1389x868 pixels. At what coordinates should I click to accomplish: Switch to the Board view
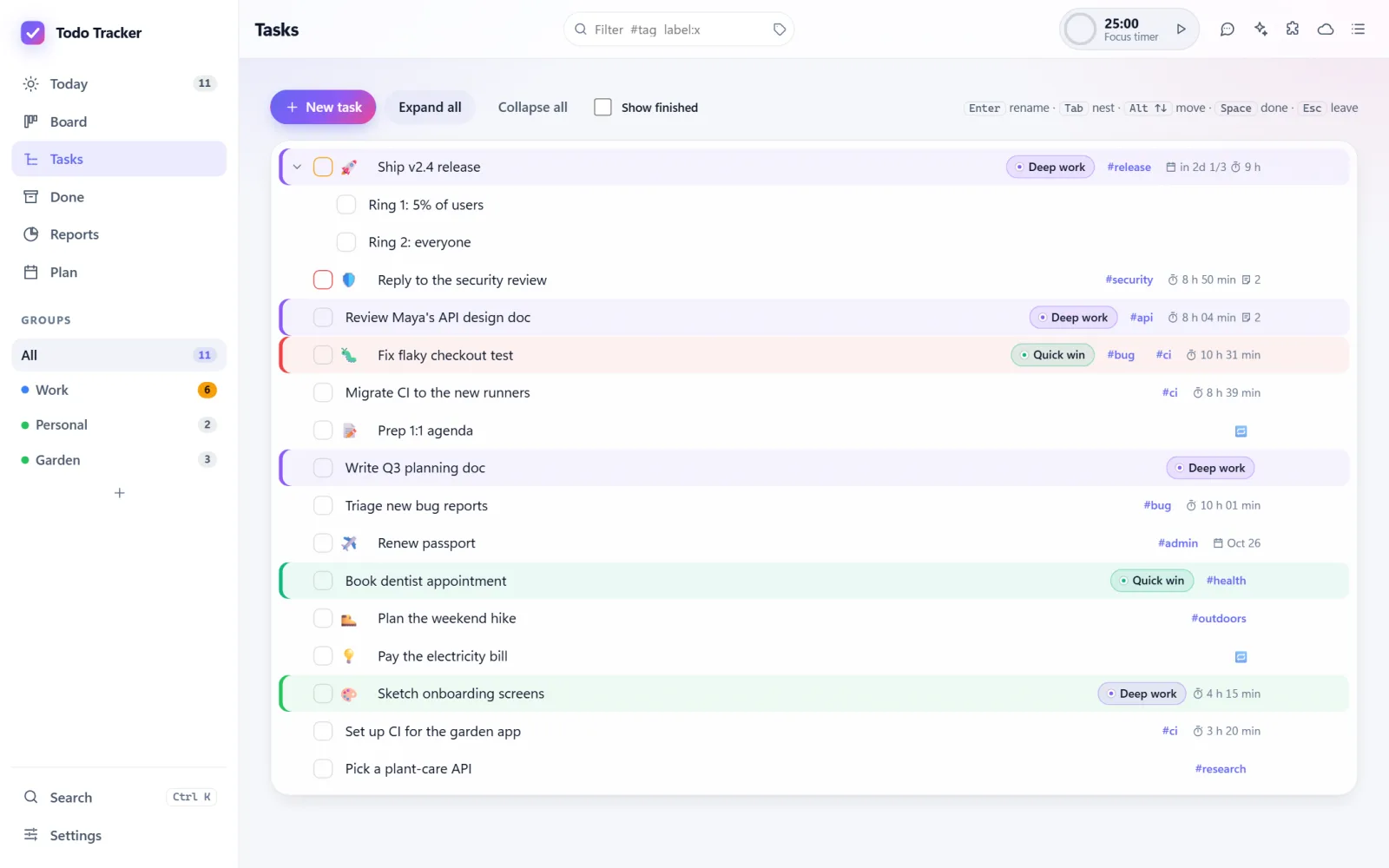[x=119, y=122]
